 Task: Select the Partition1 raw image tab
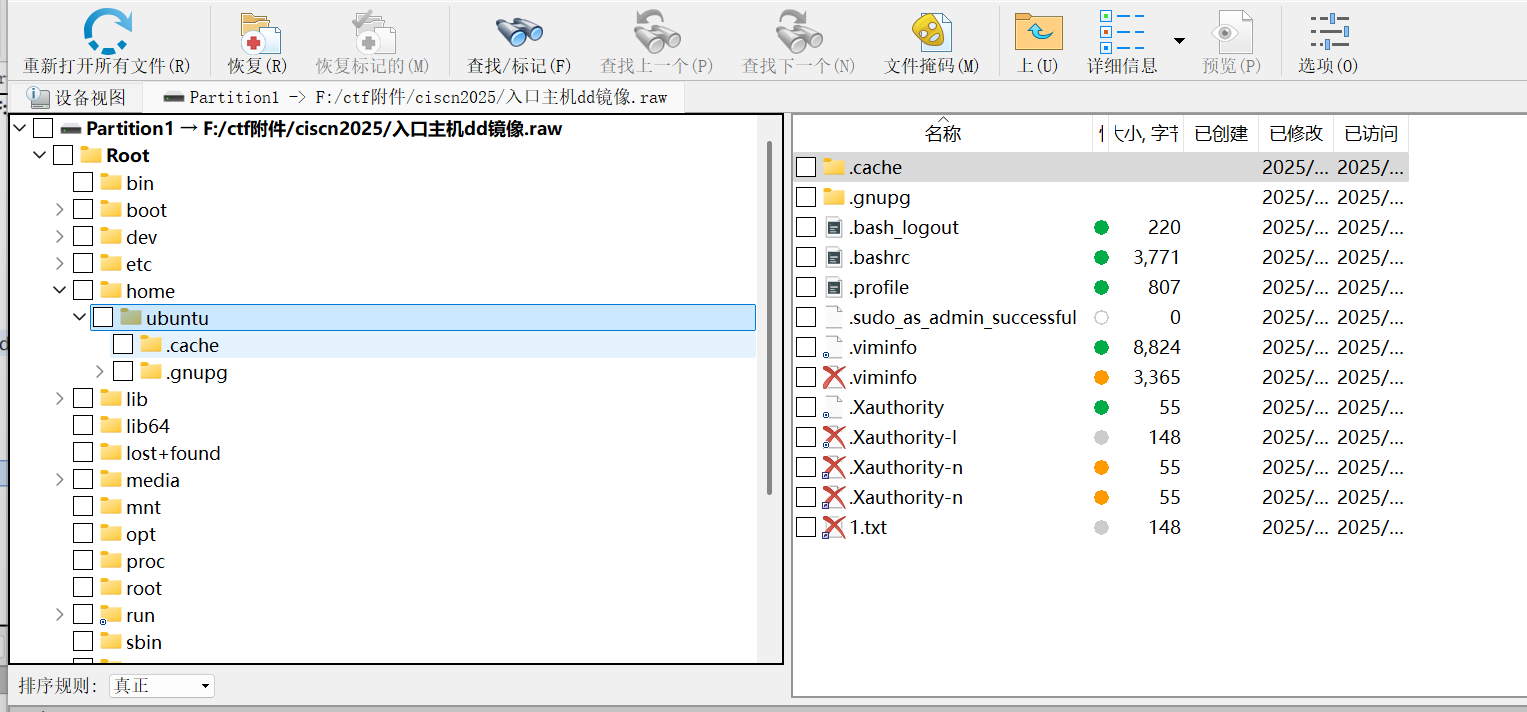pos(414,97)
